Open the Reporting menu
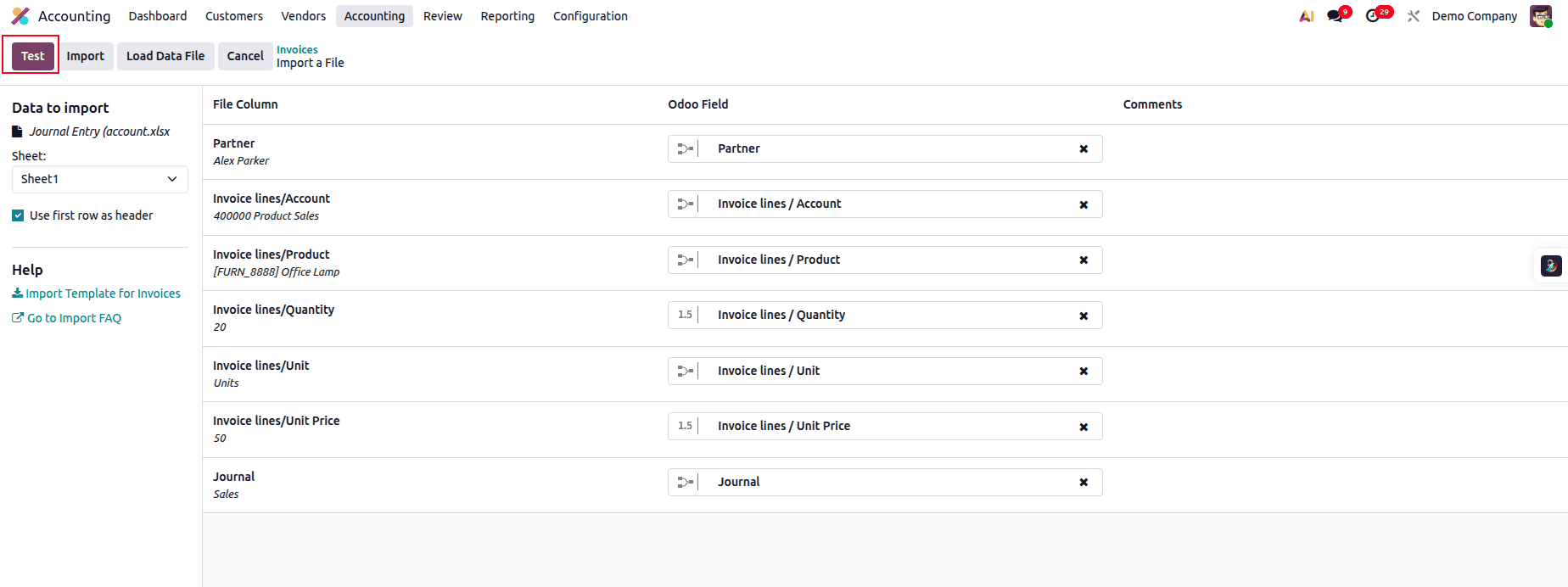The image size is (1568, 587). click(507, 16)
